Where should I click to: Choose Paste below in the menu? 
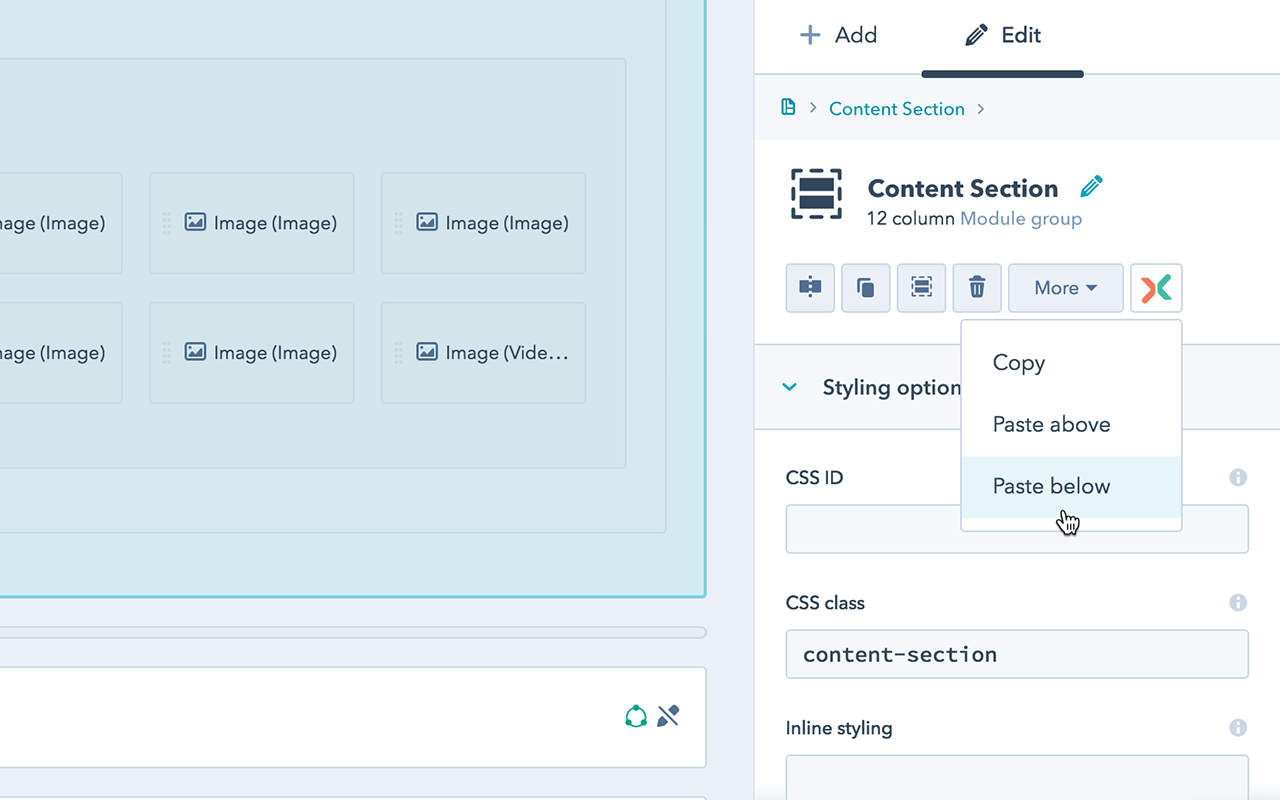click(x=1052, y=487)
